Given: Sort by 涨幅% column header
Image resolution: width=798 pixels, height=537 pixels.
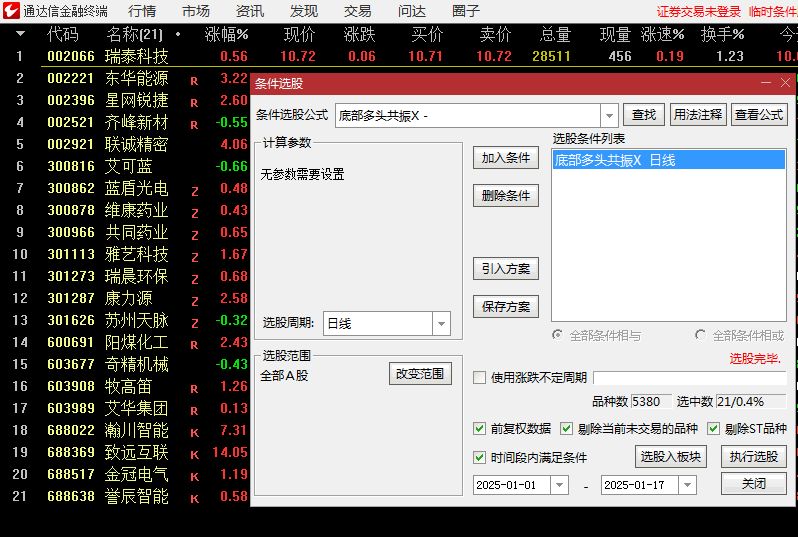Looking at the screenshot, I should (x=226, y=35).
